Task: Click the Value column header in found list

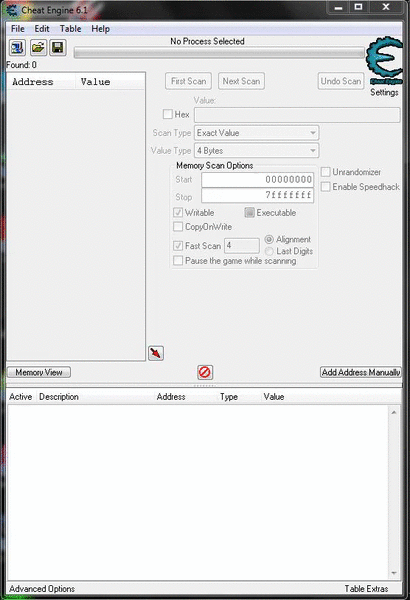Action: (x=110, y=82)
